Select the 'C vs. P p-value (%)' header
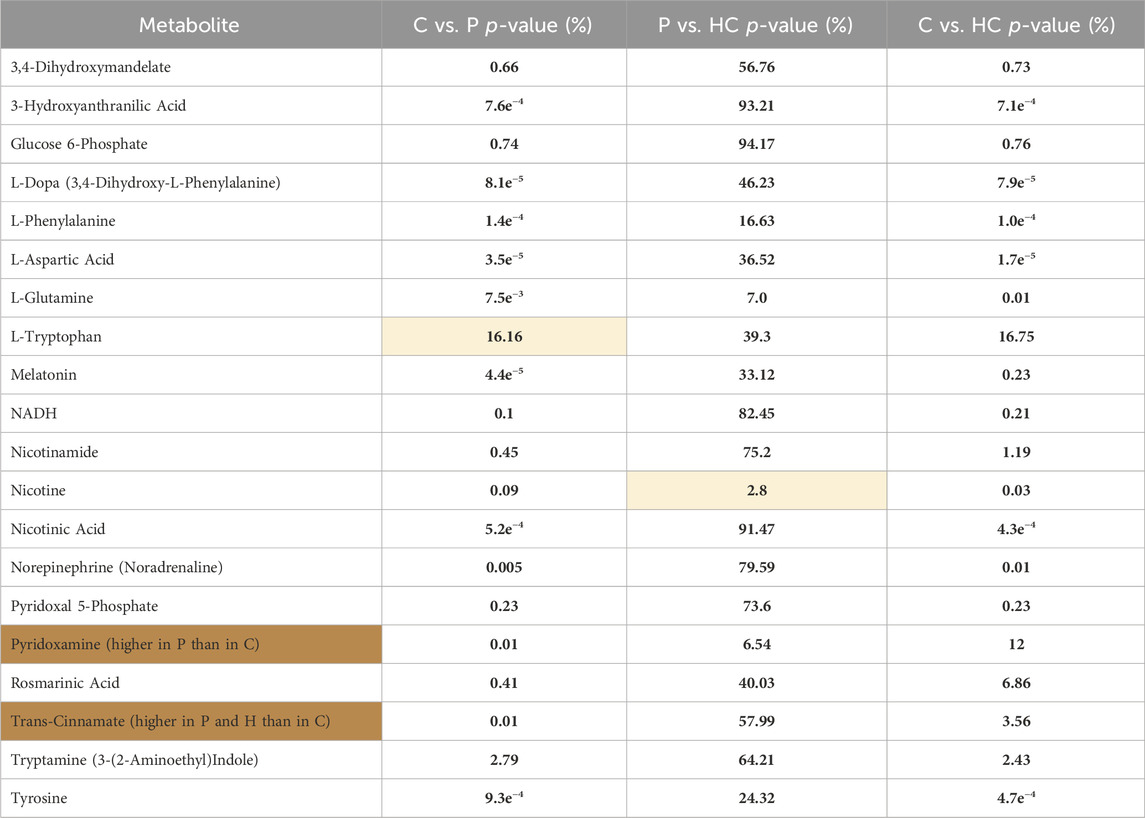The height and width of the screenshot is (818, 1145). [x=503, y=25]
